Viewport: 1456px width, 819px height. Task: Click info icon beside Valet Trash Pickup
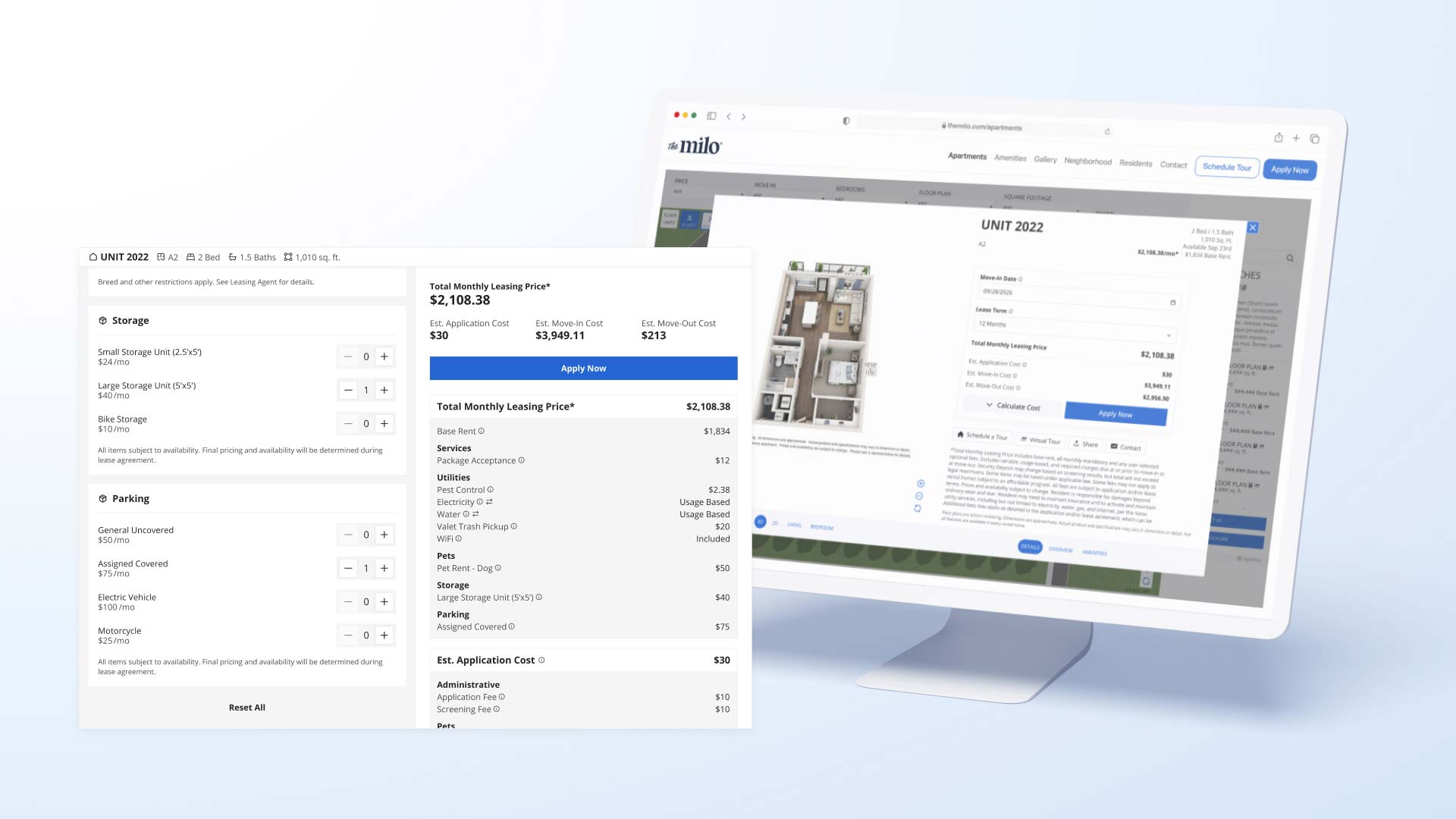pyautogui.click(x=514, y=526)
